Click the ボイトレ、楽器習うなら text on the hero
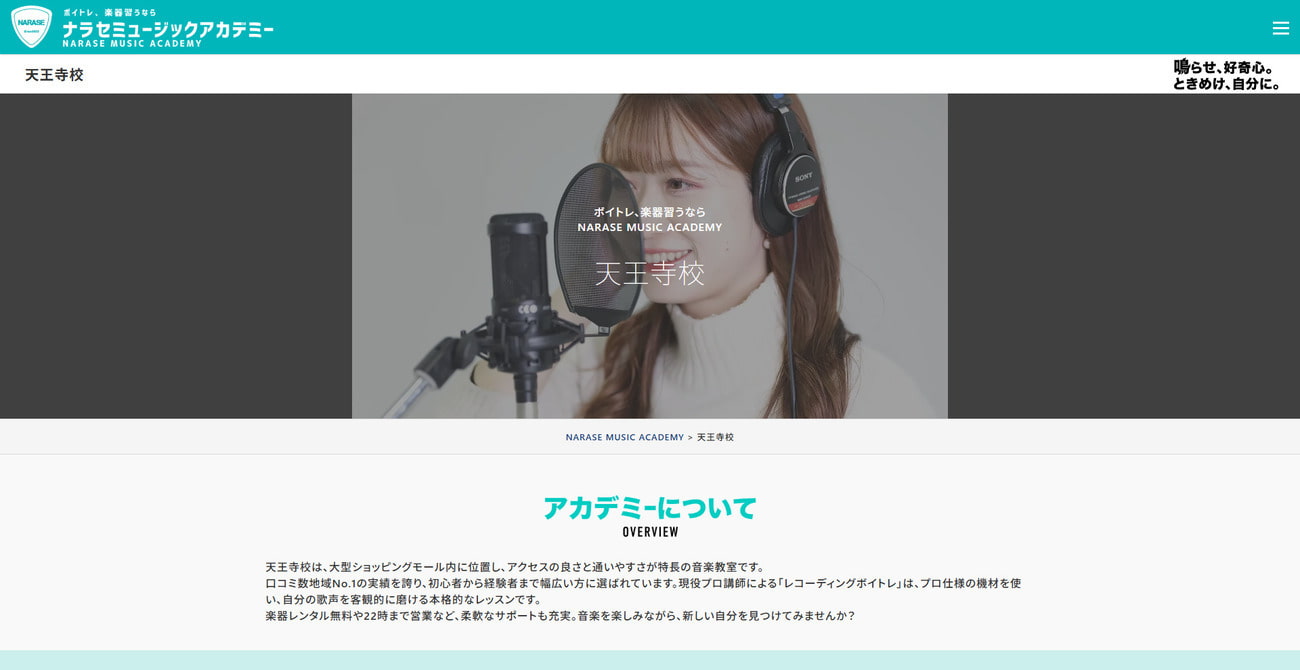 click(x=650, y=212)
